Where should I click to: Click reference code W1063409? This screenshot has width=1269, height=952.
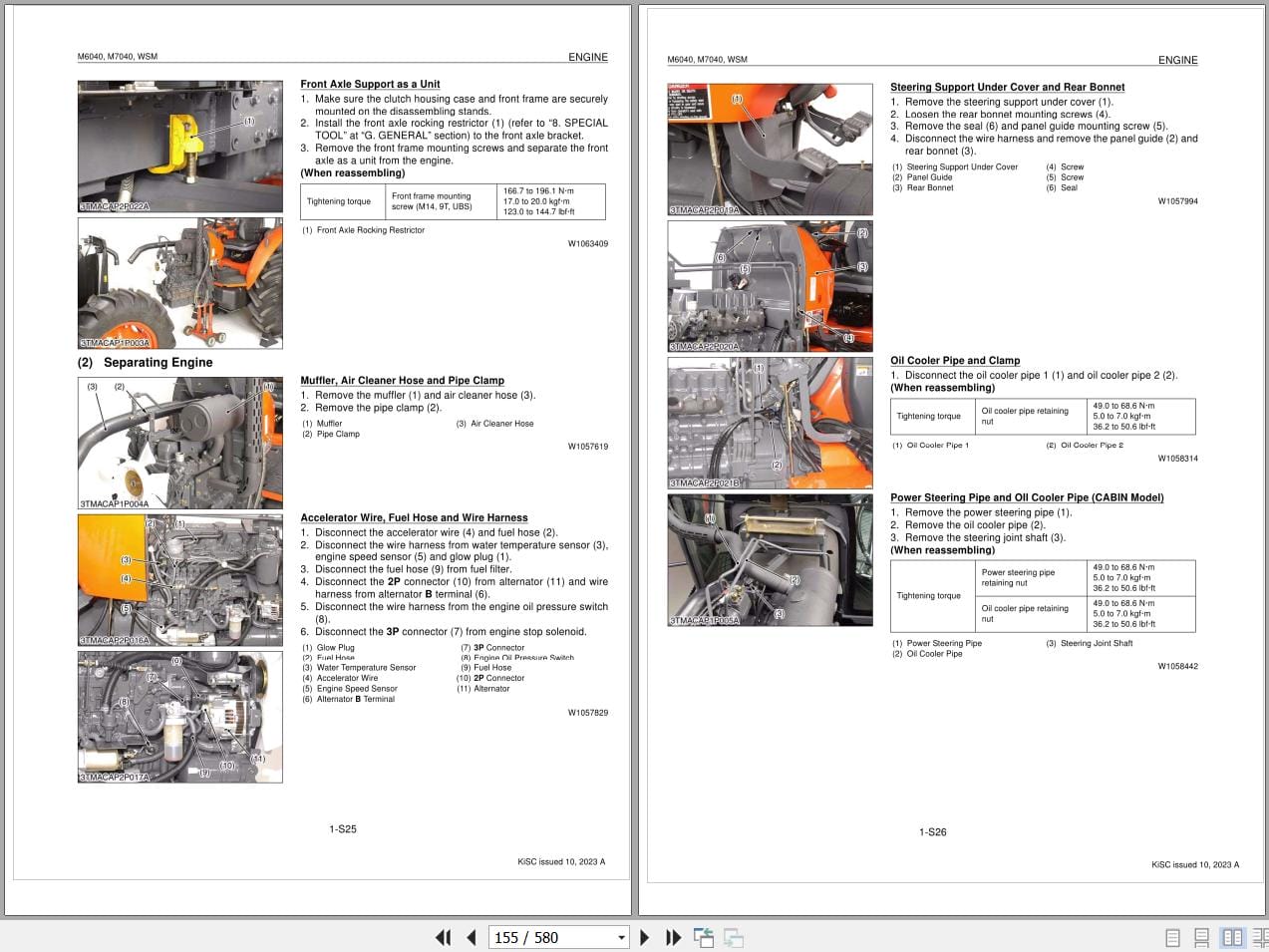[588, 244]
